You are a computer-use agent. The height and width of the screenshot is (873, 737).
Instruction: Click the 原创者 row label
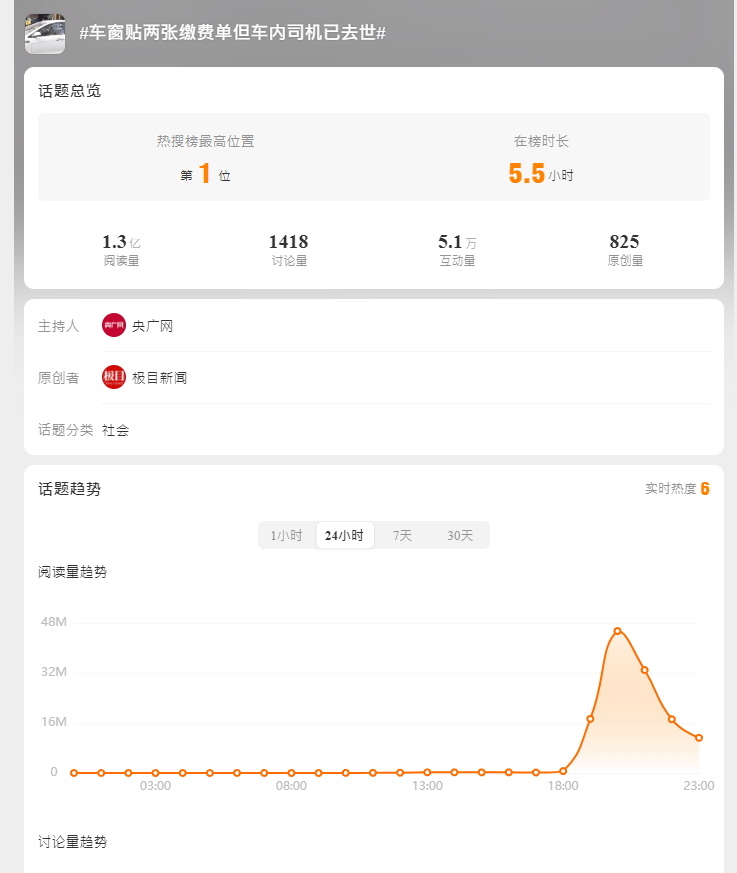(x=58, y=377)
